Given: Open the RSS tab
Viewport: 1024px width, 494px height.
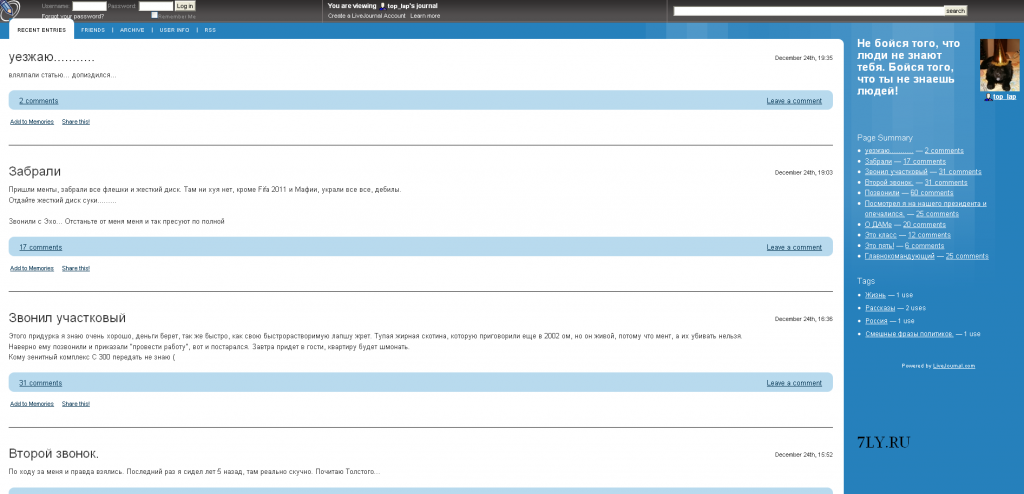Looking at the screenshot, I should tap(210, 30).
